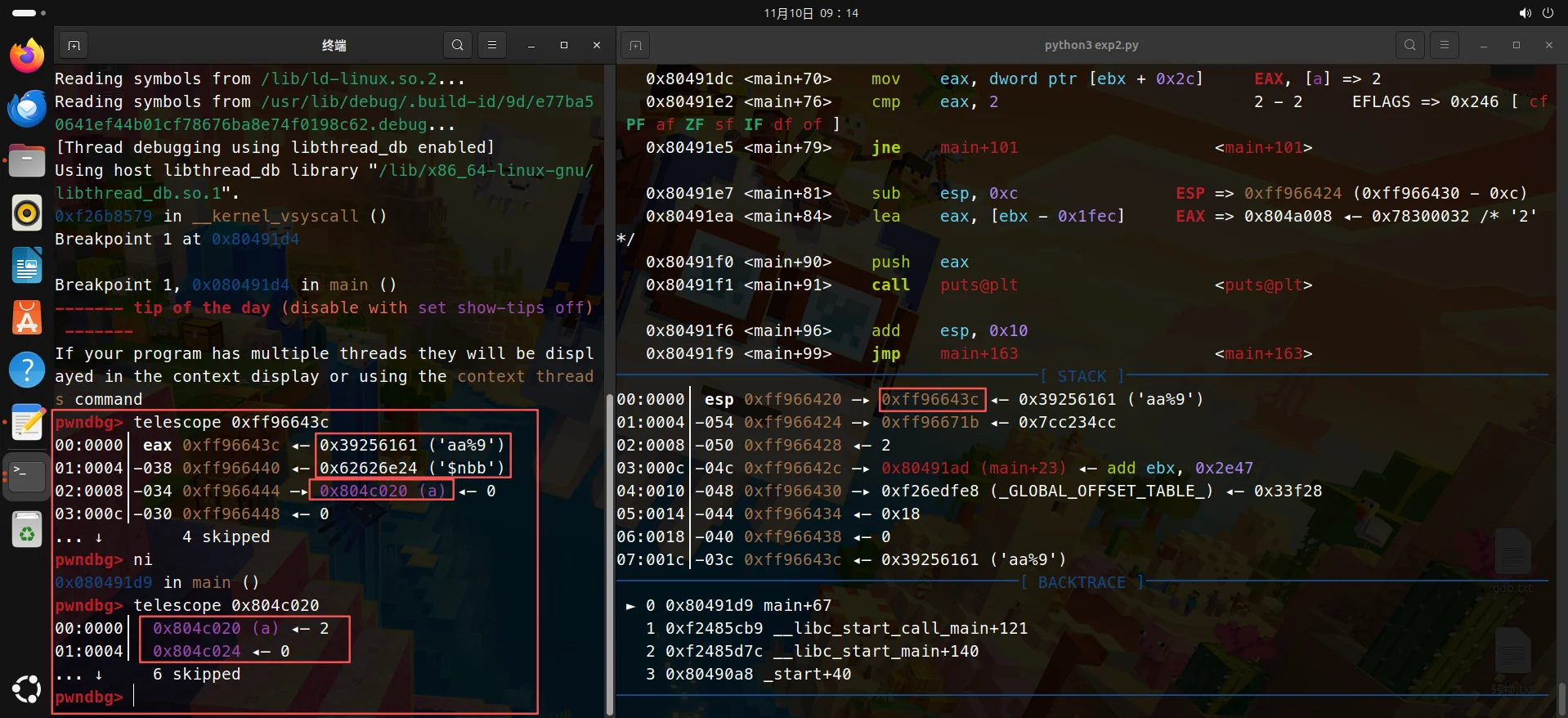Launch LibreOffice Writer from the dock
Viewport: 1568px width, 718px height.
(27, 266)
